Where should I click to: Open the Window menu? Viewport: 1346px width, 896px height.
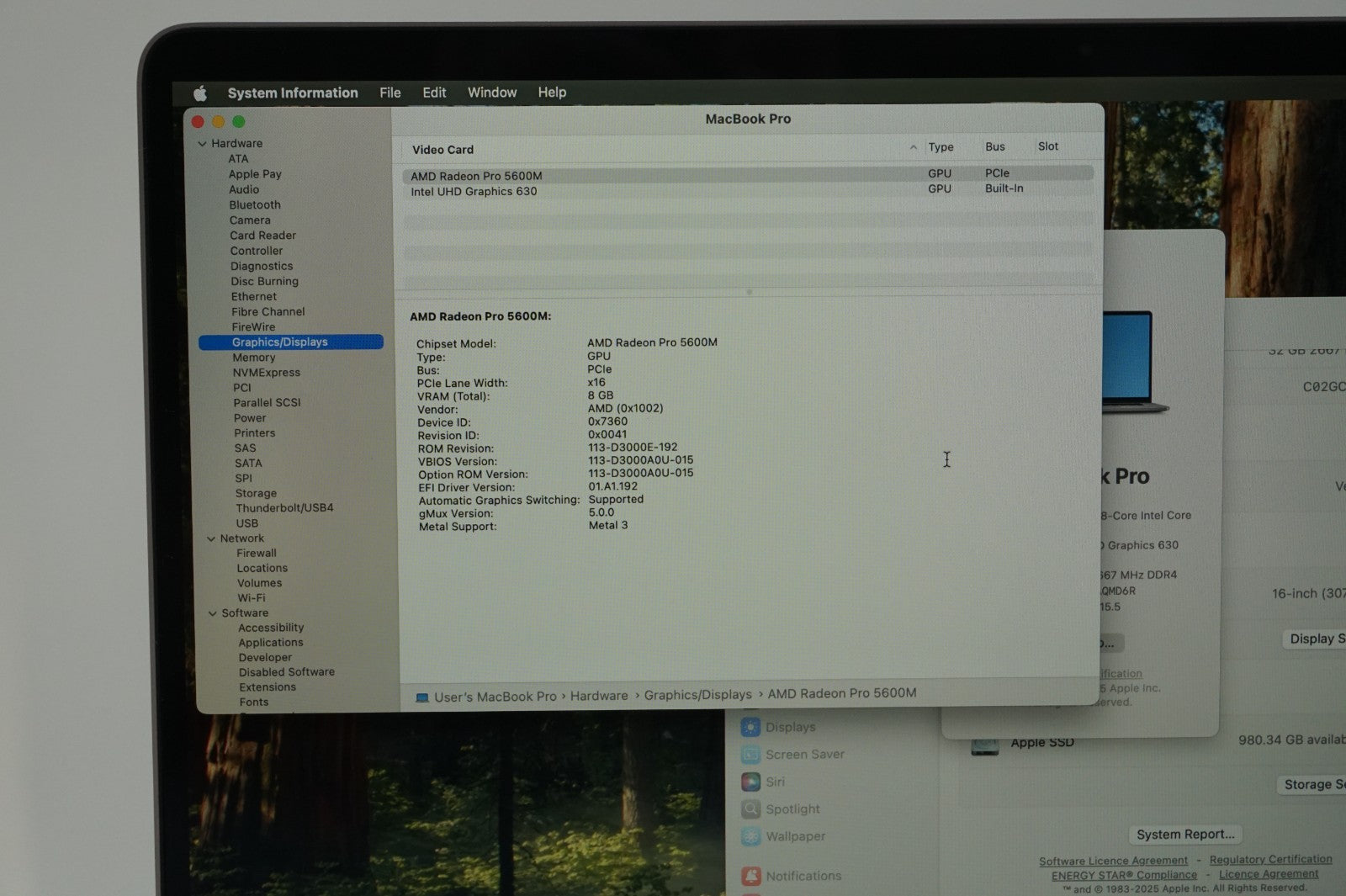[492, 93]
